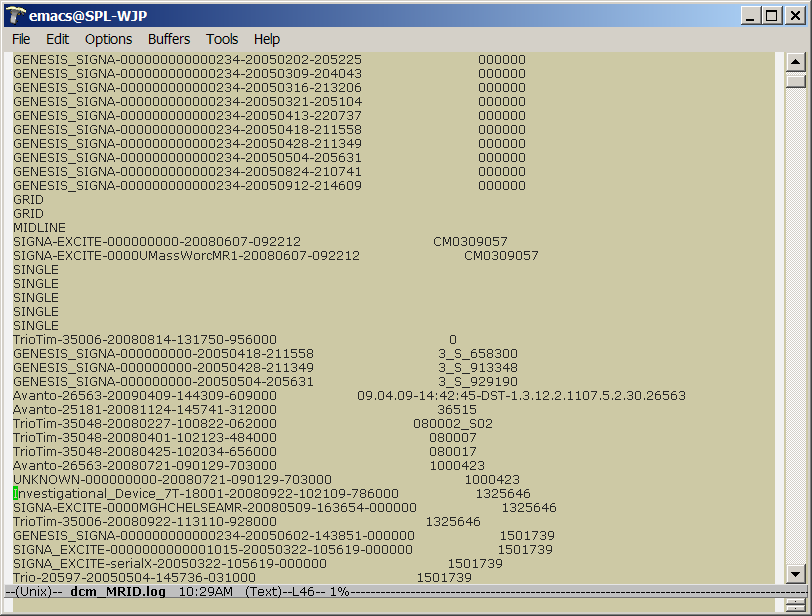Place cursor on the MIDLINE log entry
Screen dimensions: 812x616
click(x=41, y=227)
